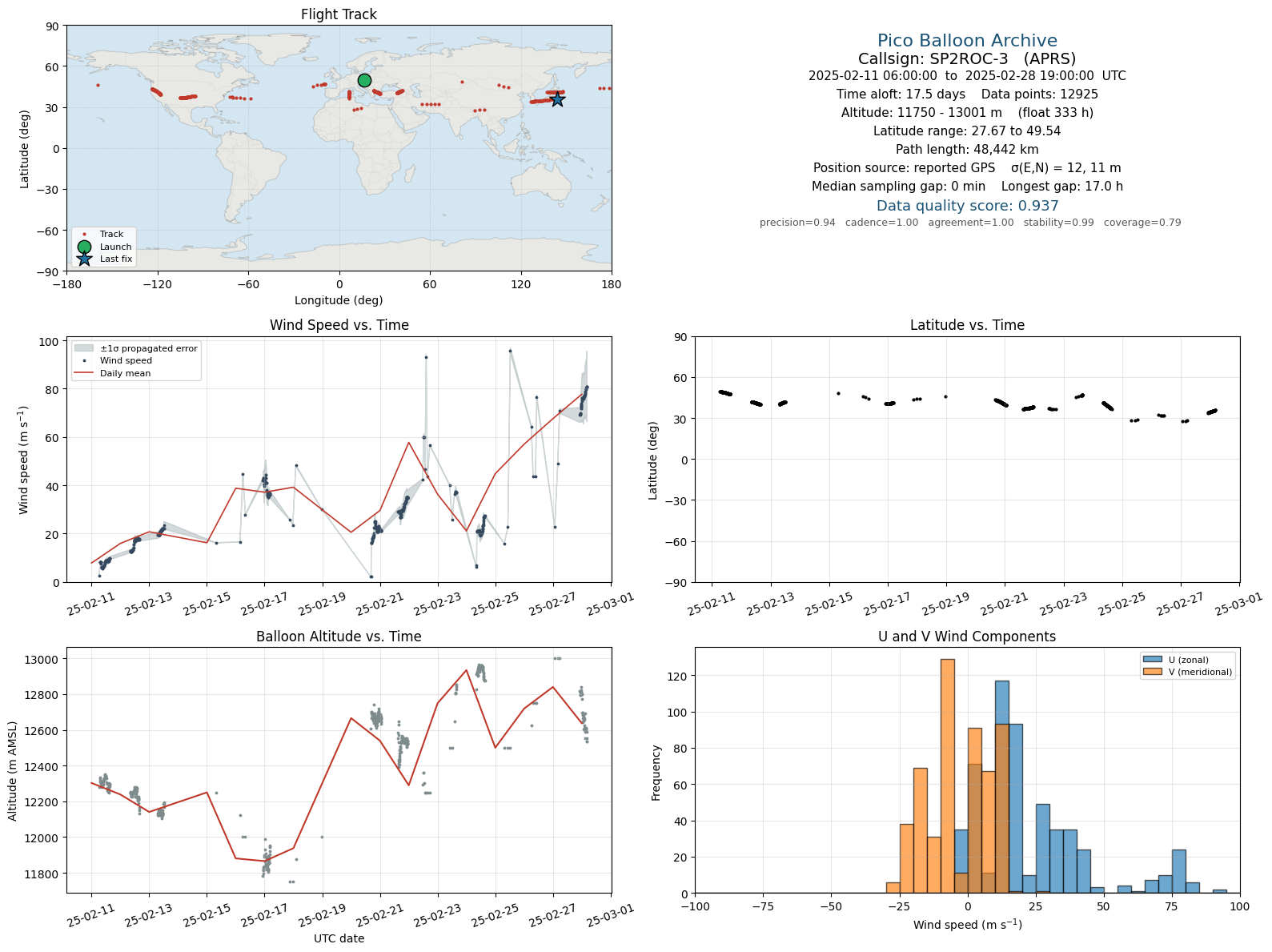Click the 'coverage=0.79' sub-score
This screenshot has width=1272, height=952.
click(1142, 223)
